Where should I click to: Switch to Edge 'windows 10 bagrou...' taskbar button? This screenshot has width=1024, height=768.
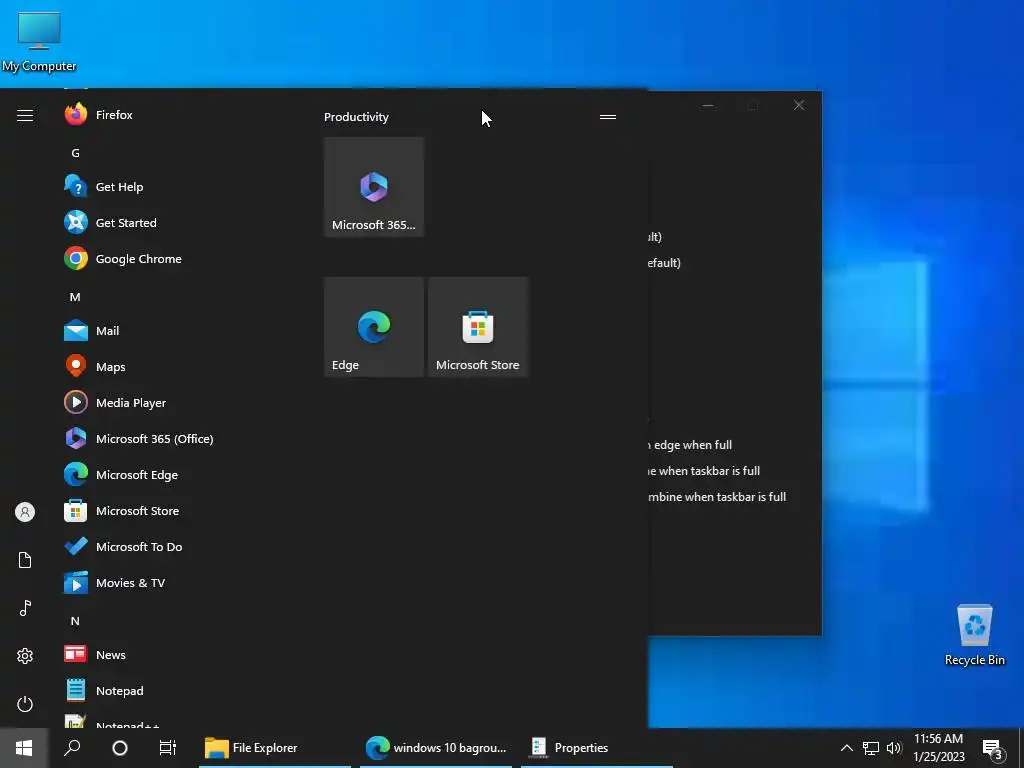pos(436,748)
